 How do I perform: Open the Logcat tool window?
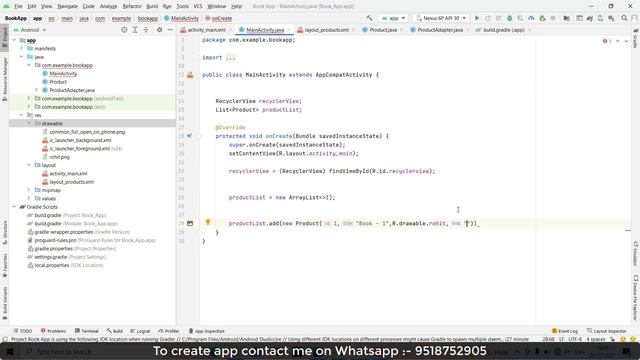(x=140, y=331)
